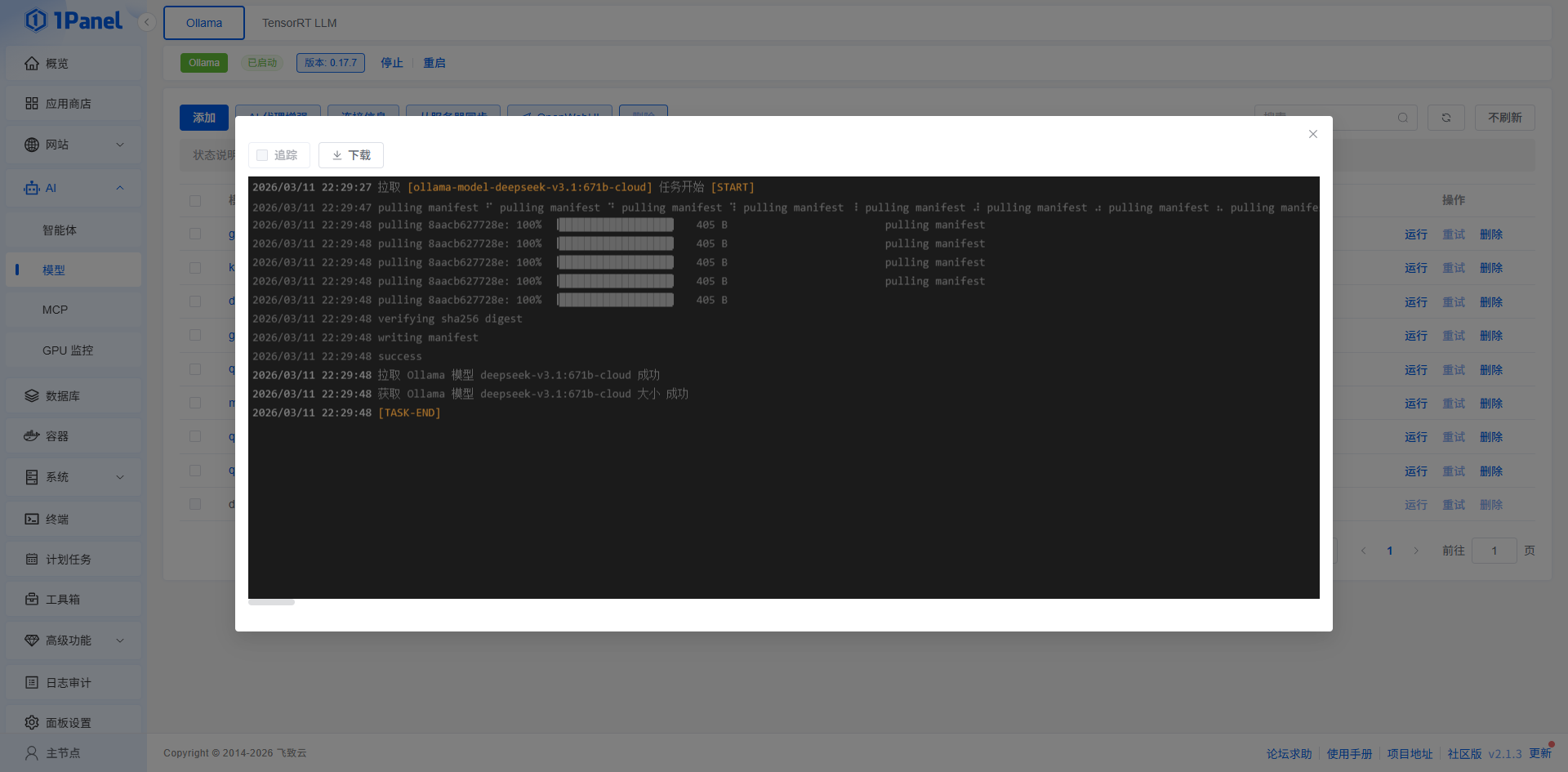The image size is (1568, 772).
Task: Click the 终端 terminal icon
Action: tap(32, 520)
